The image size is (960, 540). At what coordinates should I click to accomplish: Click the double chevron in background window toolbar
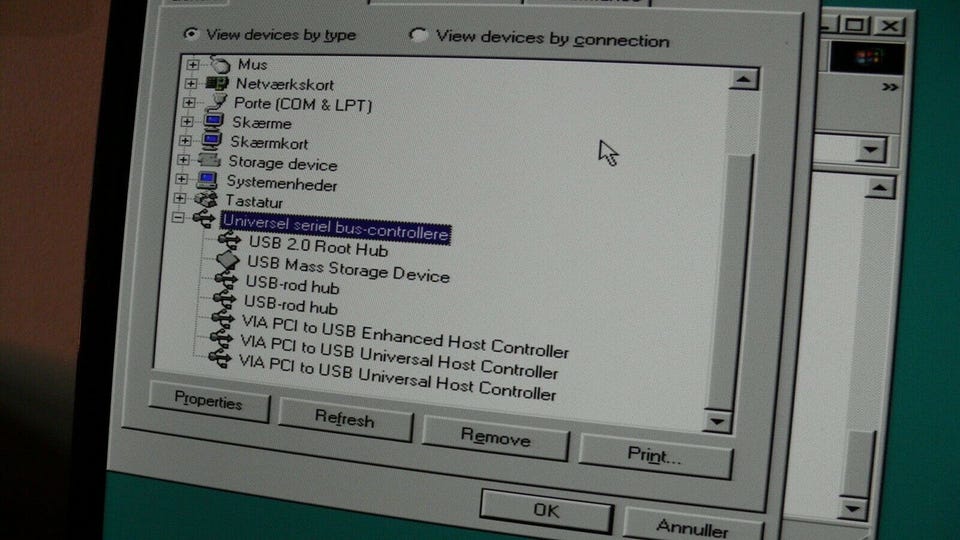pos(890,88)
